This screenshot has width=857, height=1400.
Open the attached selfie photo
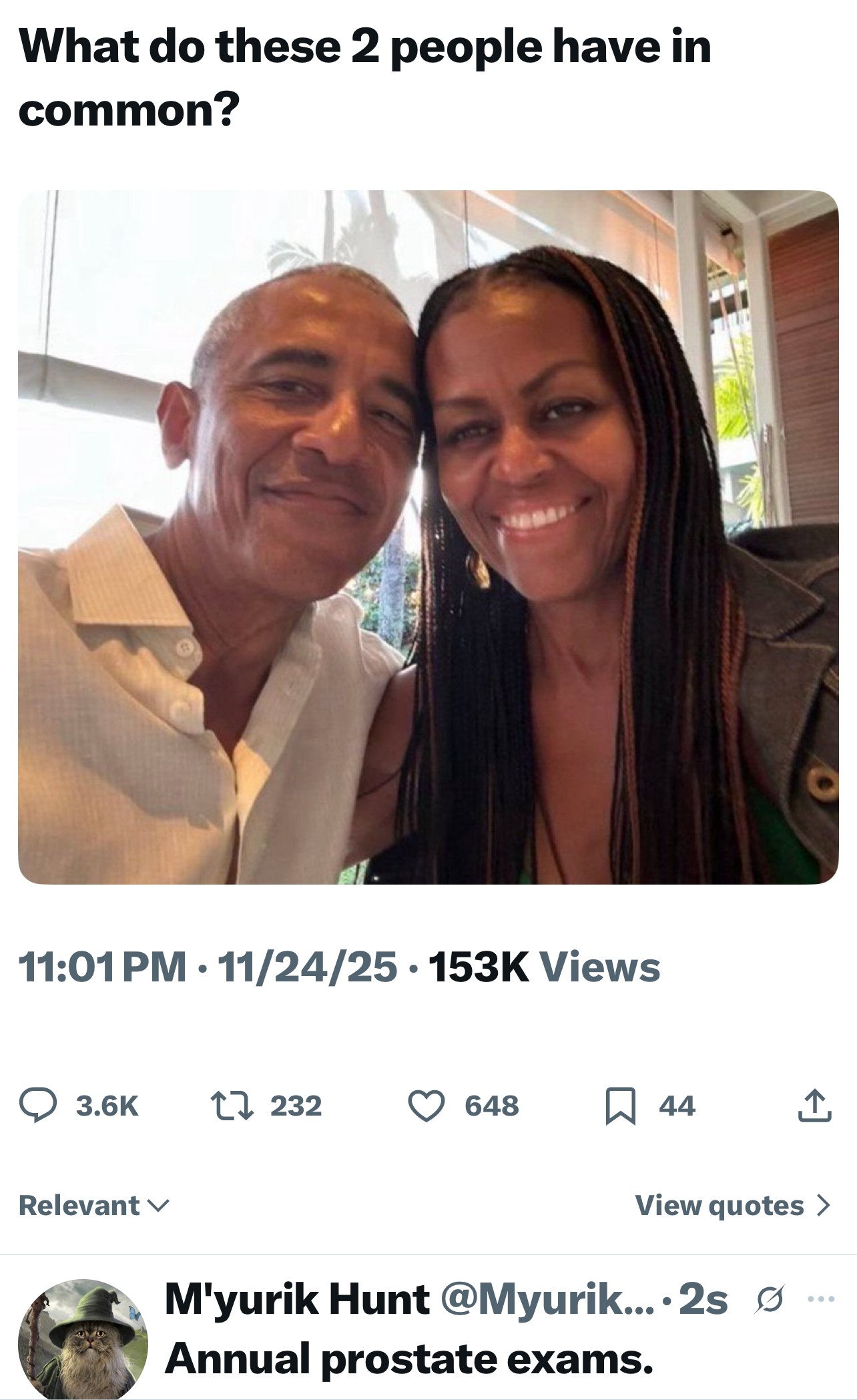pos(428,537)
